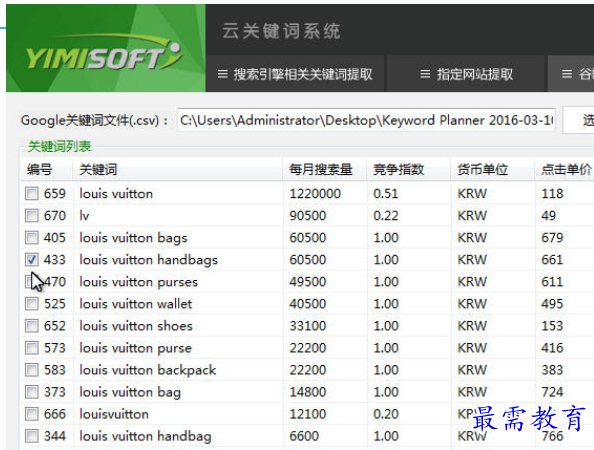Check the box for row 525
The height and width of the screenshot is (450, 594).
(x=31, y=303)
